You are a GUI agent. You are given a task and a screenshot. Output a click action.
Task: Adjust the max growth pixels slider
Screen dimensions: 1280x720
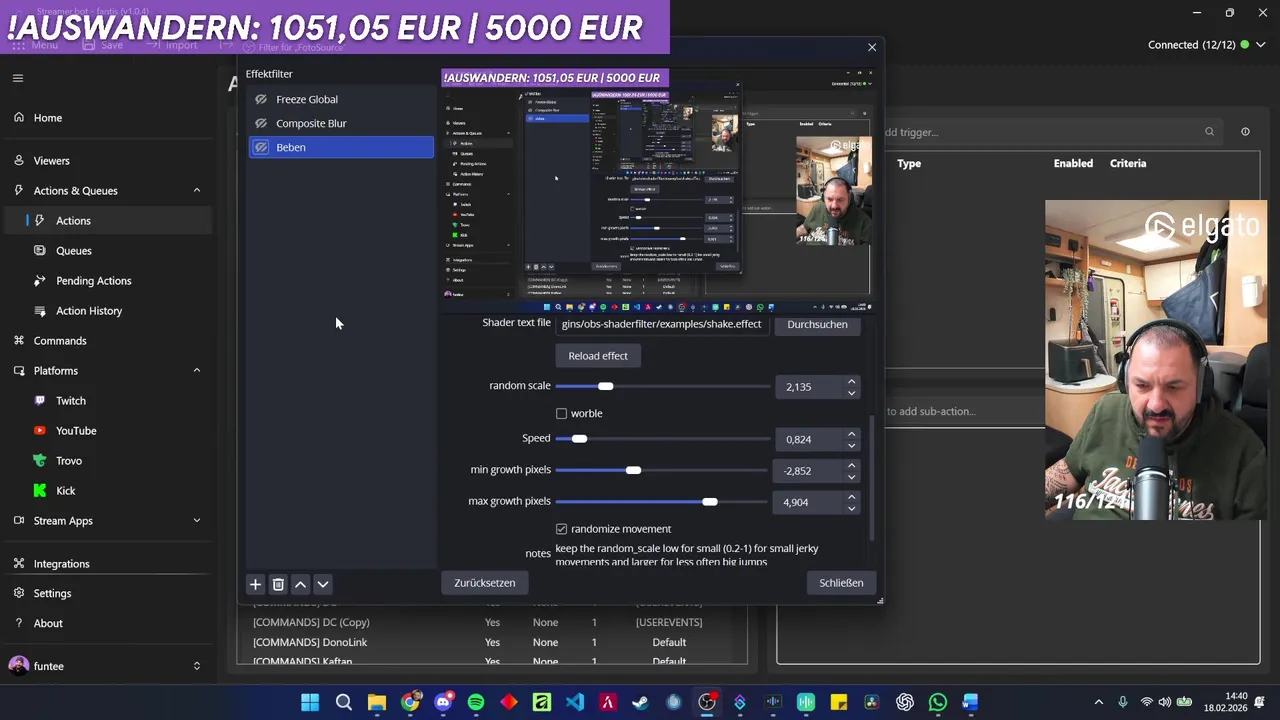pyautogui.click(x=661, y=501)
